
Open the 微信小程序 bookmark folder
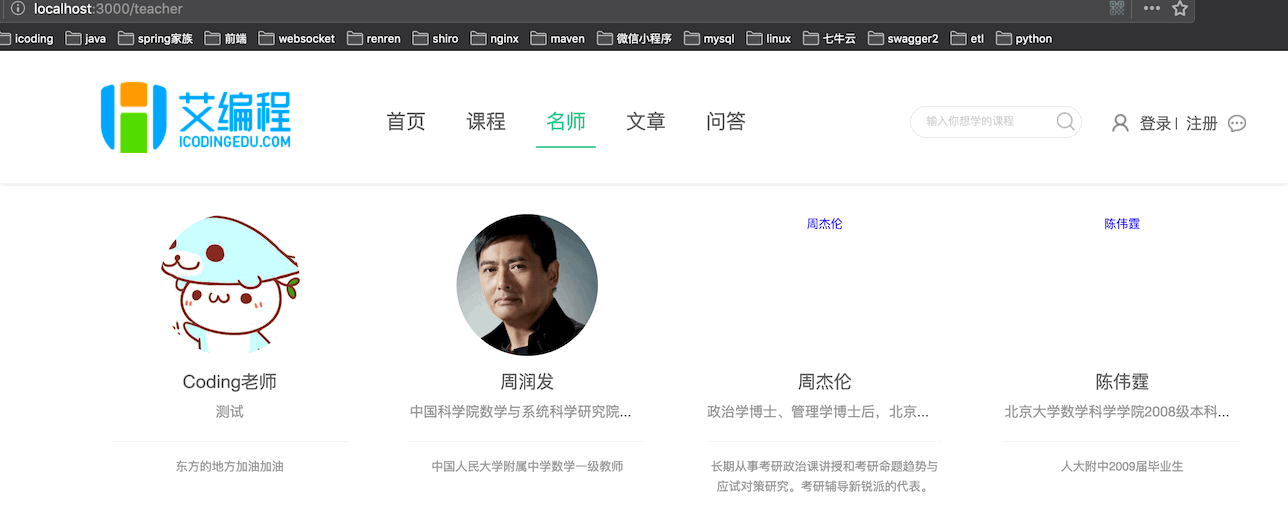(x=634, y=39)
